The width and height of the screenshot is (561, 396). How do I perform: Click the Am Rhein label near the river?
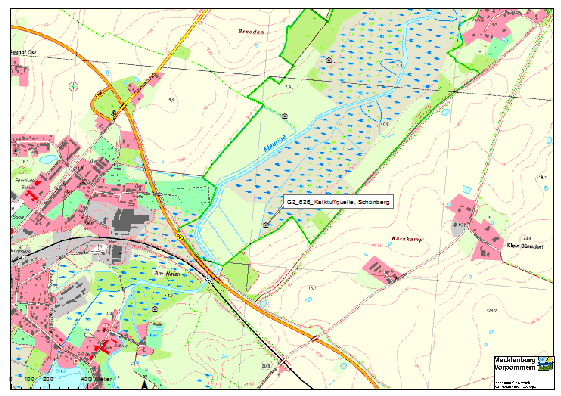click(166, 273)
